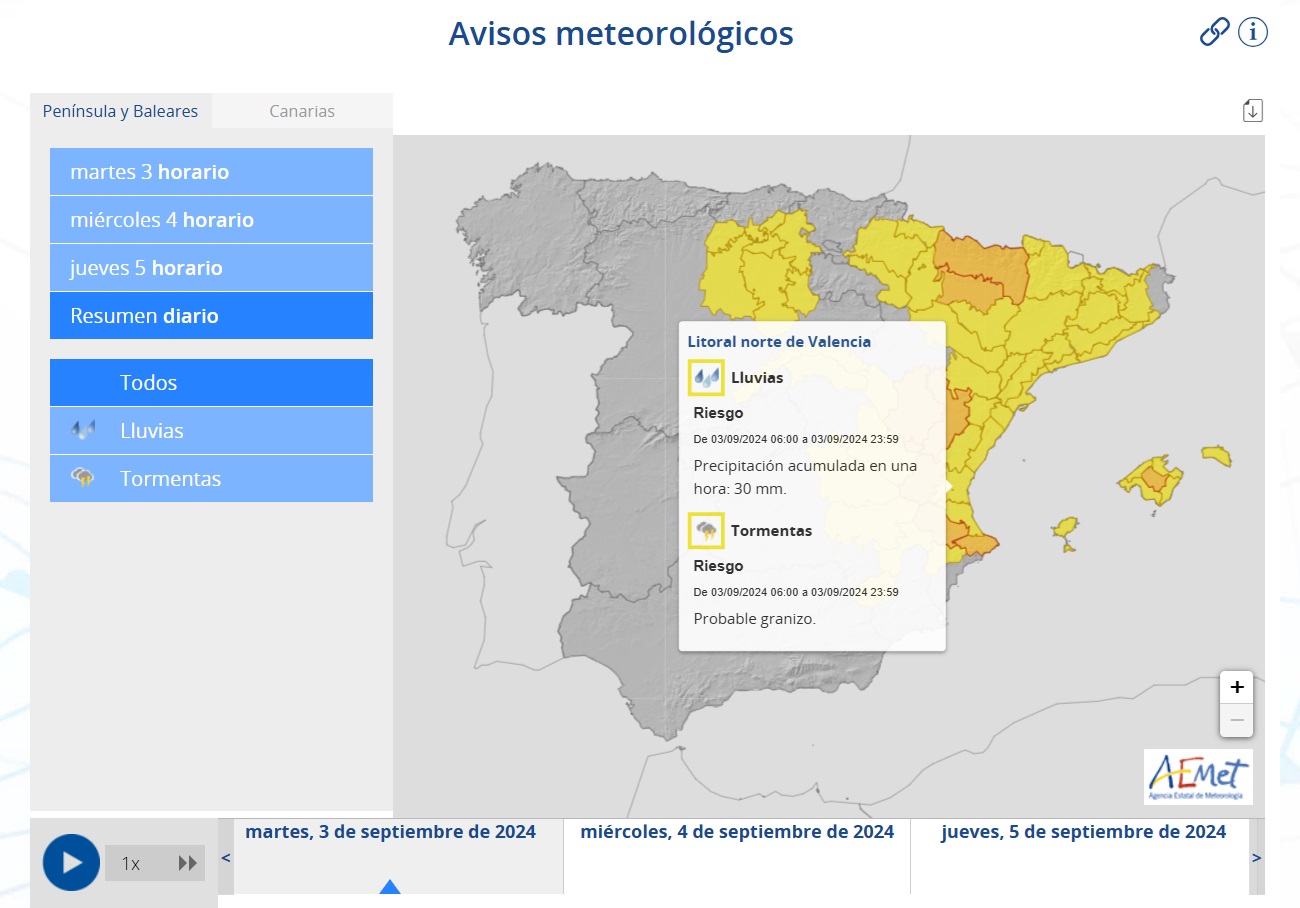Screen dimensions: 1300x908
Task: Zoom in on the map
Action: click(x=1236, y=686)
